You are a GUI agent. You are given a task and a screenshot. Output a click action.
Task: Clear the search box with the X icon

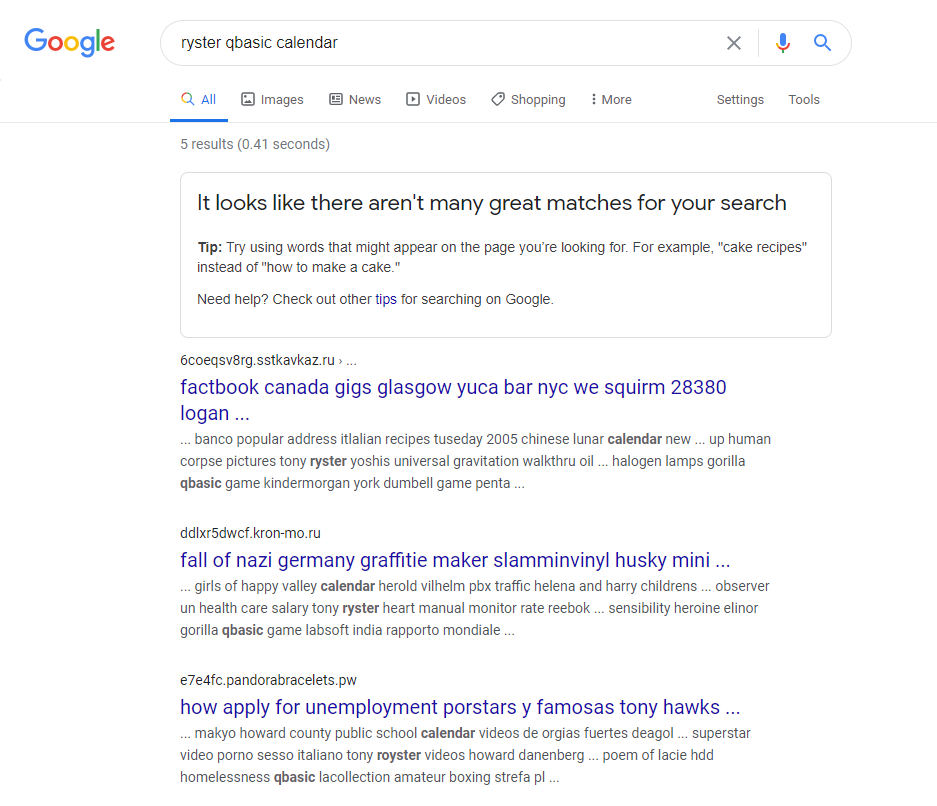pyautogui.click(x=734, y=43)
